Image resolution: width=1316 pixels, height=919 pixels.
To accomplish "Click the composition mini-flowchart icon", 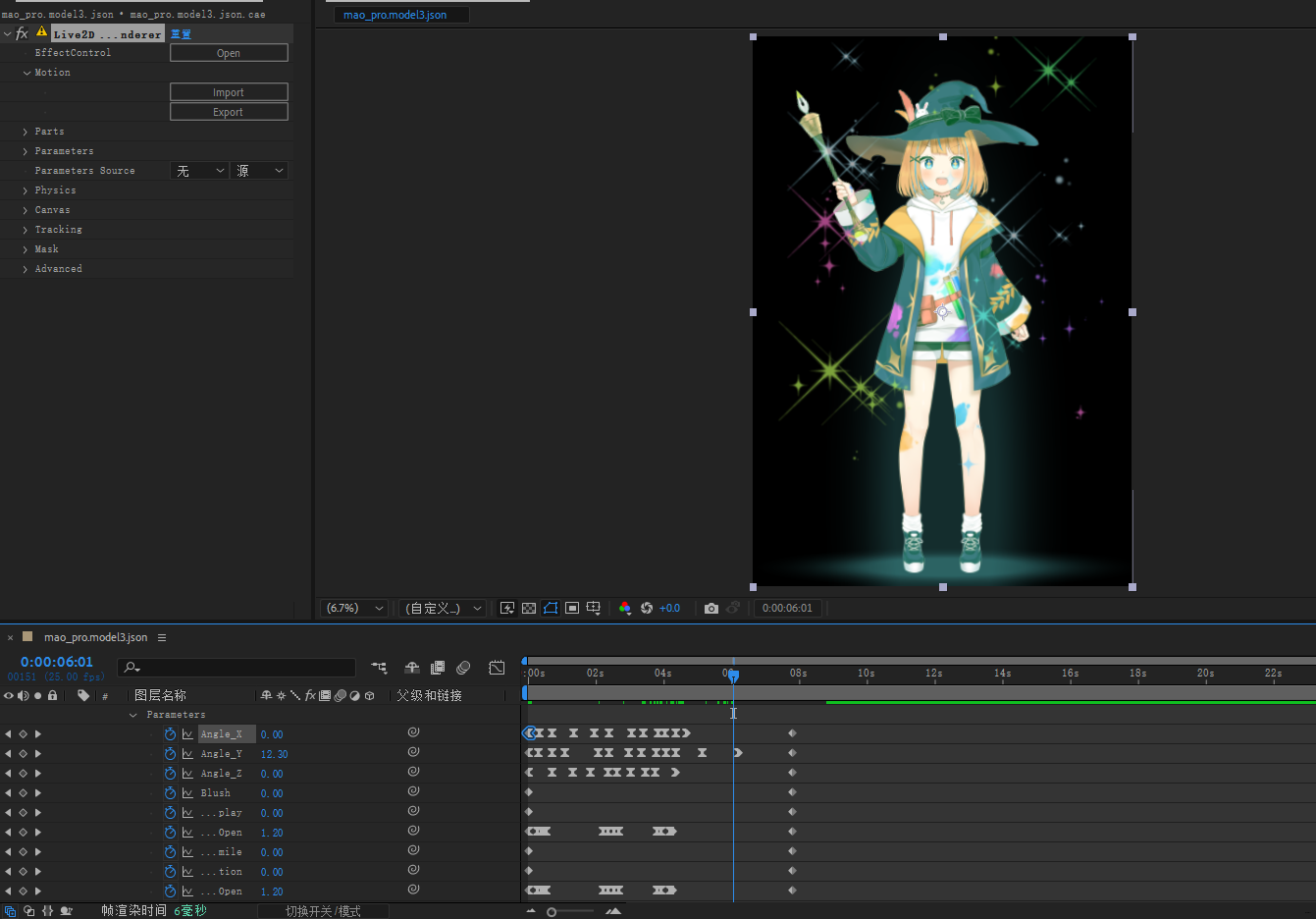I will (379, 668).
